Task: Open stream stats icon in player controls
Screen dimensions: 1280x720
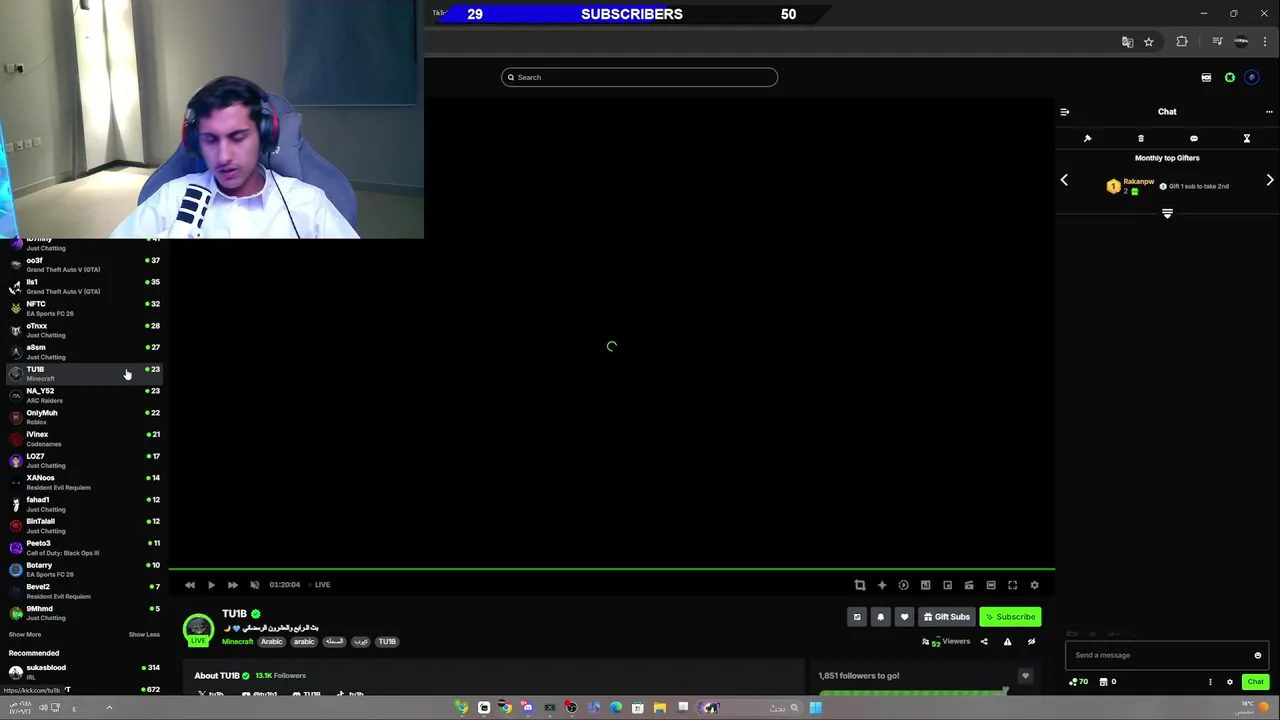Action: [x=925, y=585]
